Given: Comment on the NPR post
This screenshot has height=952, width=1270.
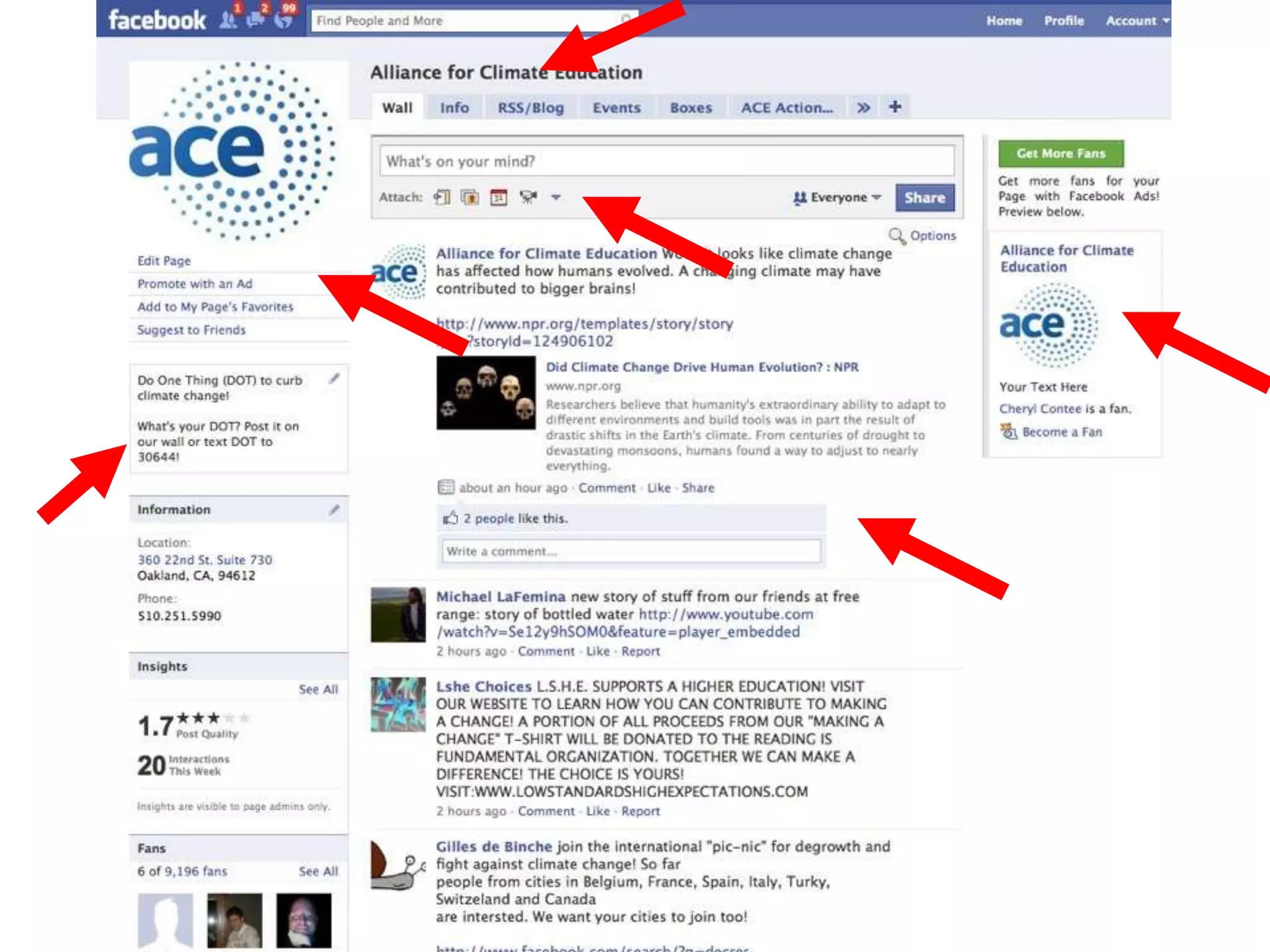Looking at the screenshot, I should tap(606, 488).
